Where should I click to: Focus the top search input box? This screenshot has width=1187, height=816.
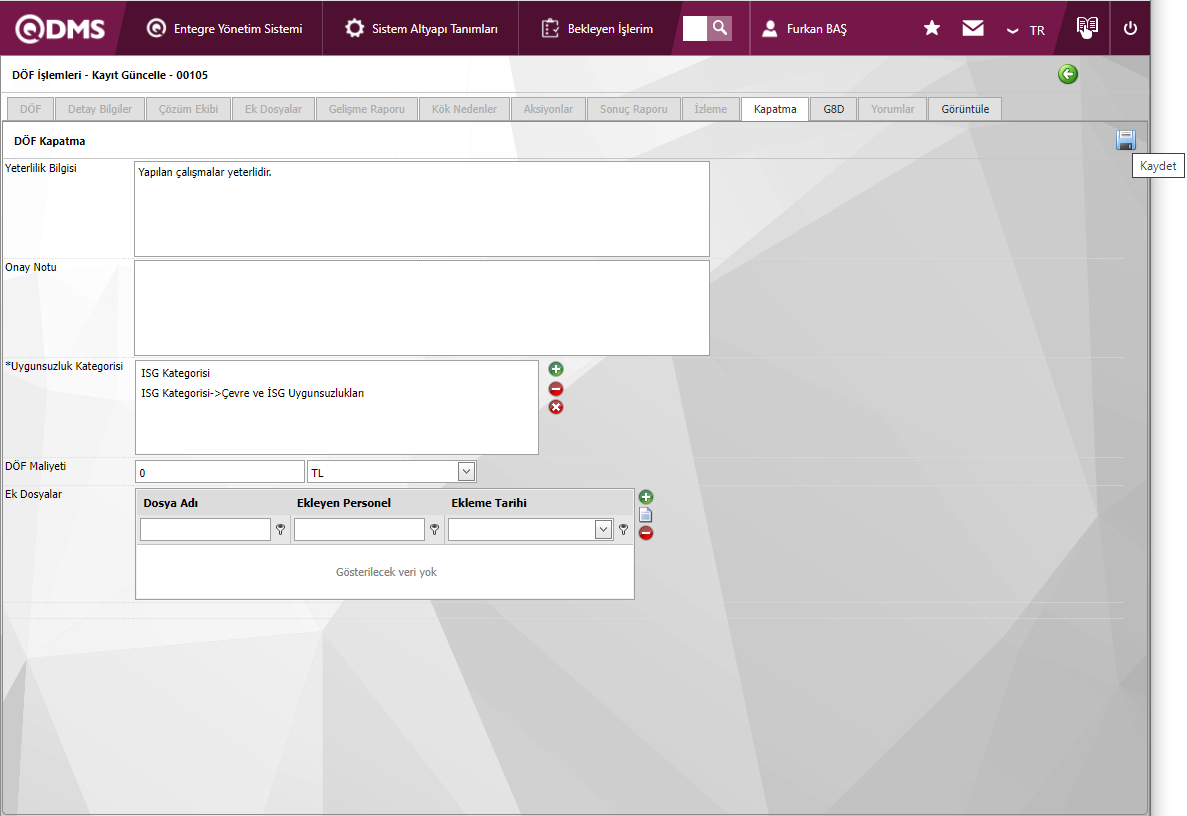(x=694, y=28)
